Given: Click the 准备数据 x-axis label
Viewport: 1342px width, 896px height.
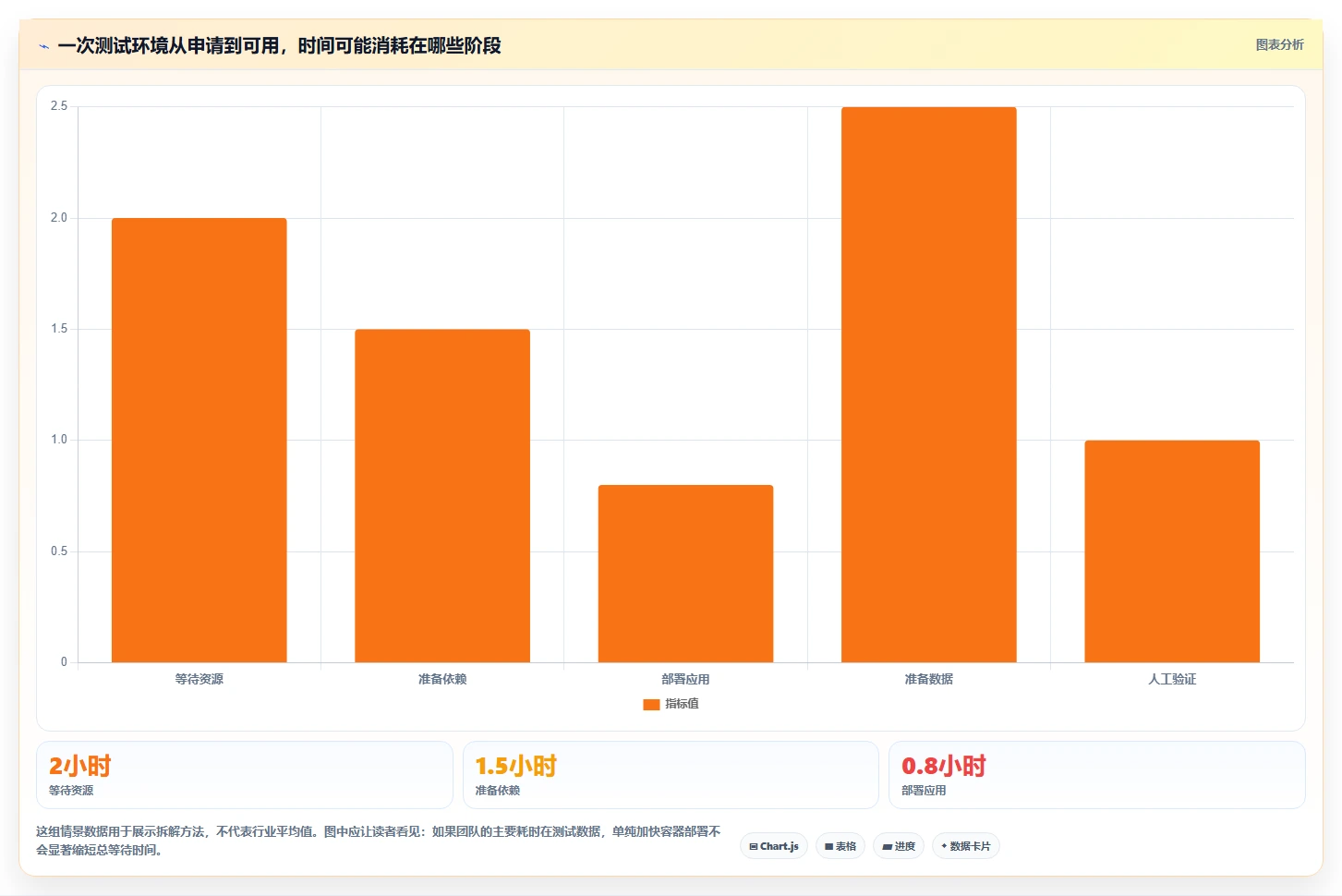Looking at the screenshot, I should point(929,679).
